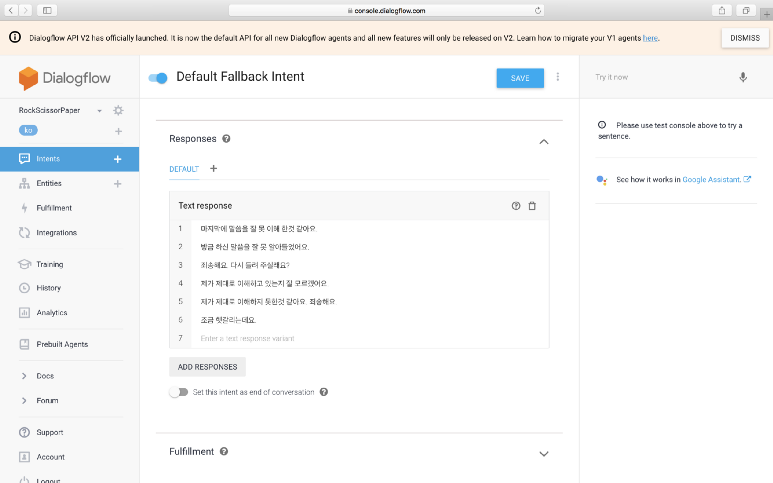
Task: Click help icon in Text response header
Action: pos(516,206)
